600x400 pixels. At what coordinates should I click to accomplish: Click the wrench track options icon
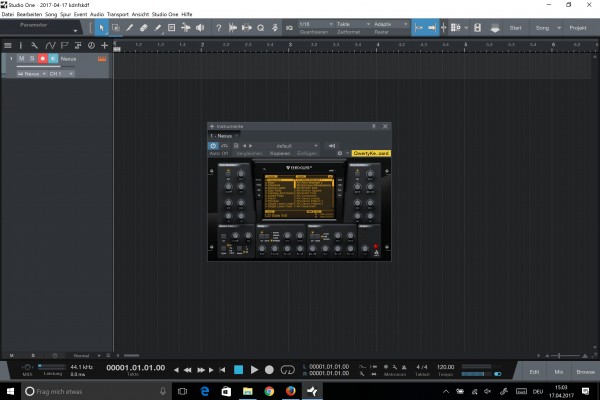[34, 46]
